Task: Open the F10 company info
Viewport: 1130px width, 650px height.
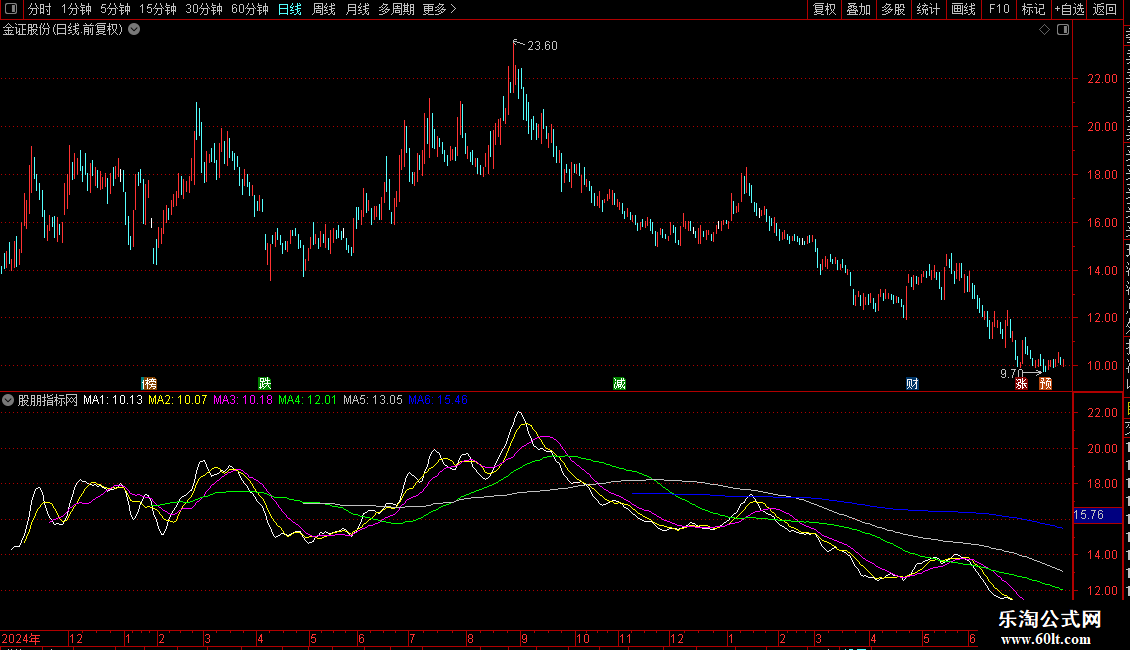Action: coord(999,9)
